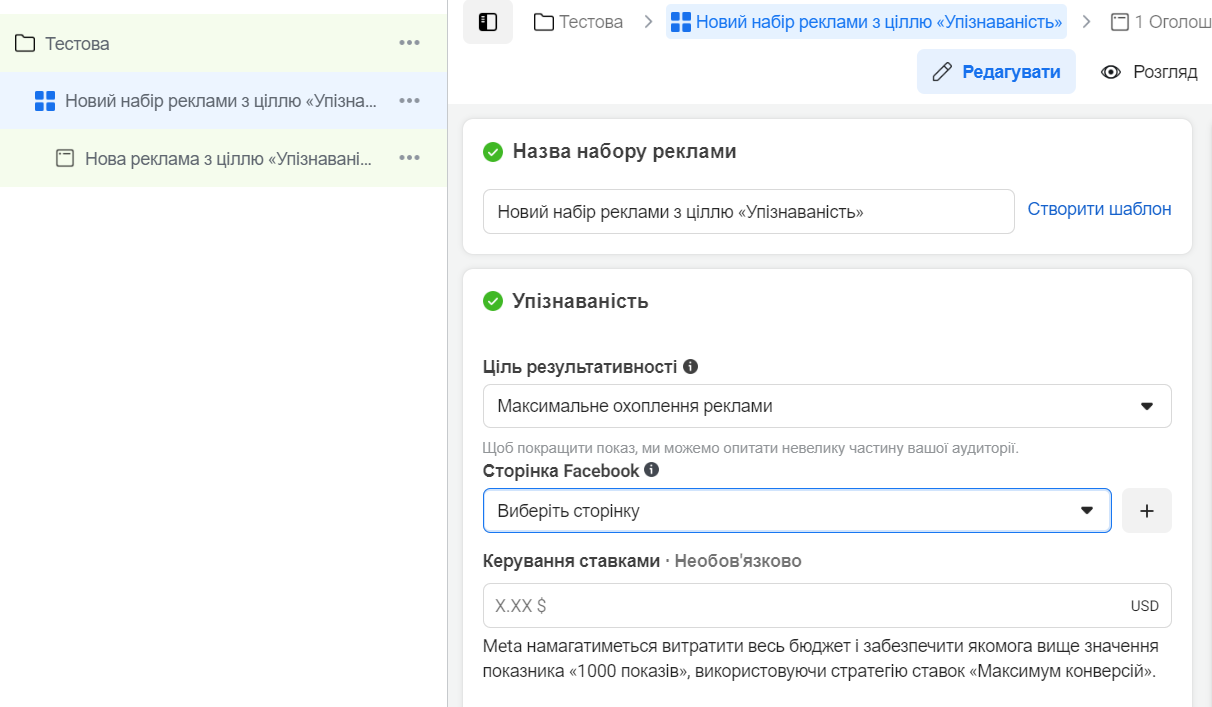Open the 1 Оголошення breadcrumb item
1212x707 pixels.
coord(1162,22)
